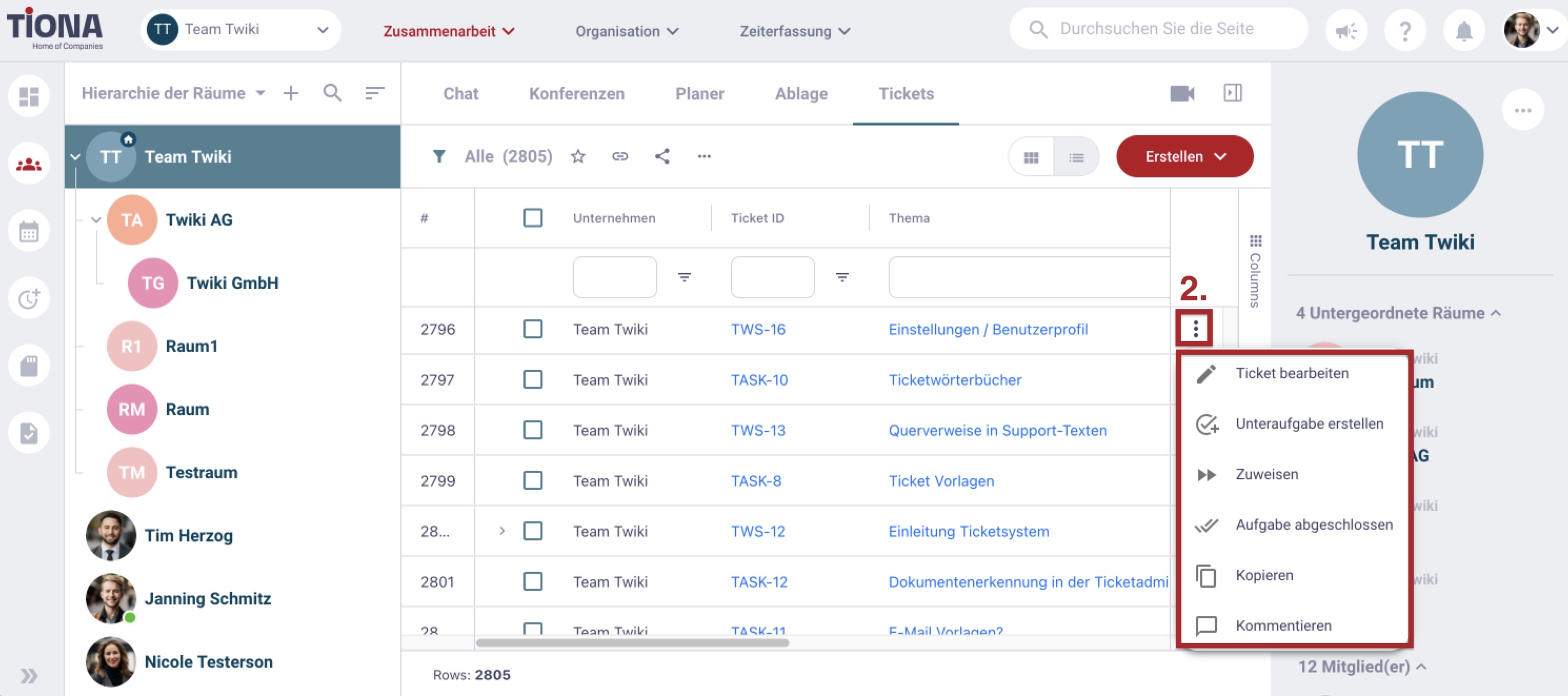Open Hierarchie der Räume dropdown
Screen dimensions: 1568x696
[173, 93]
